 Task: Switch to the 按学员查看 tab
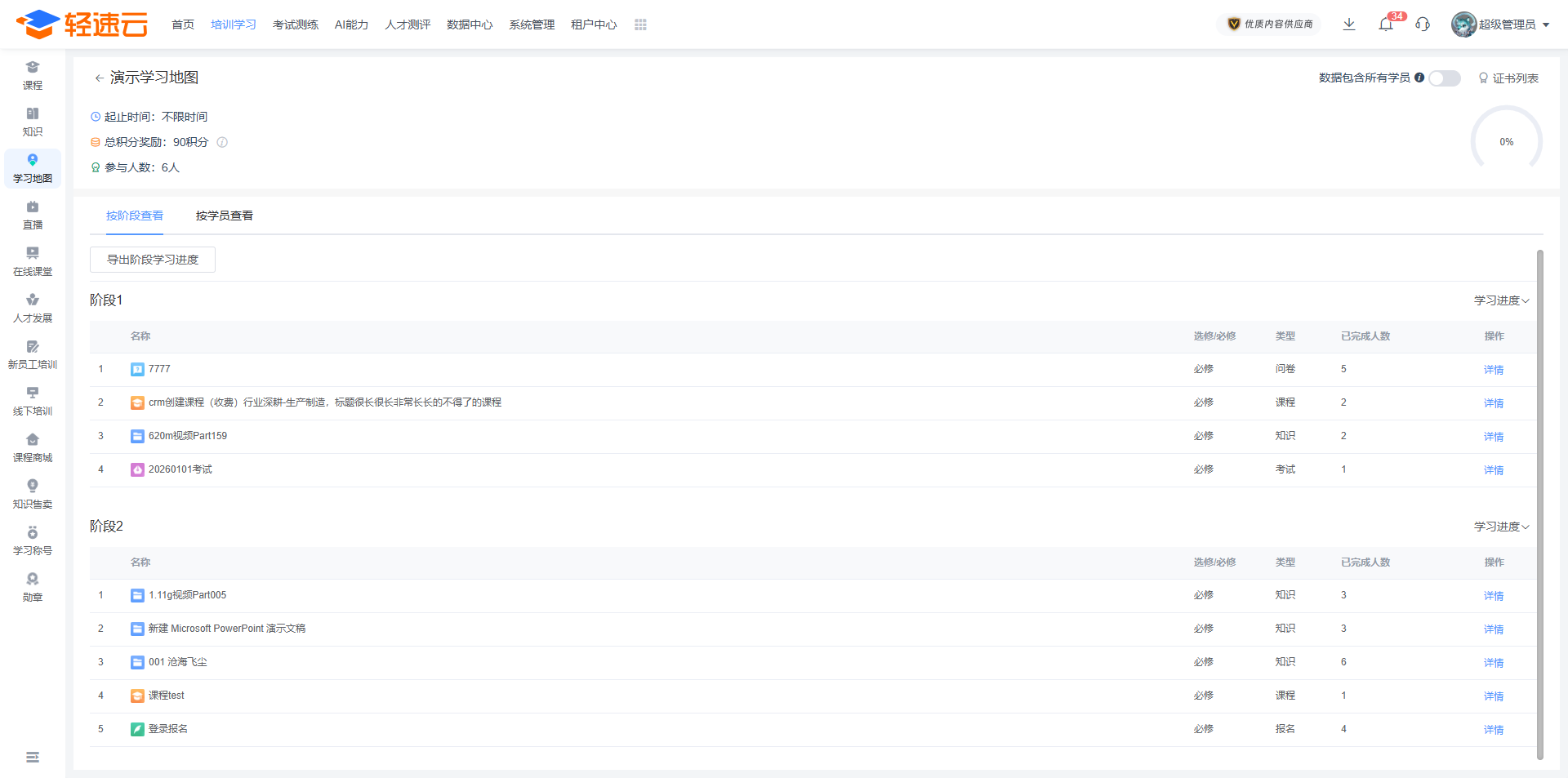225,216
